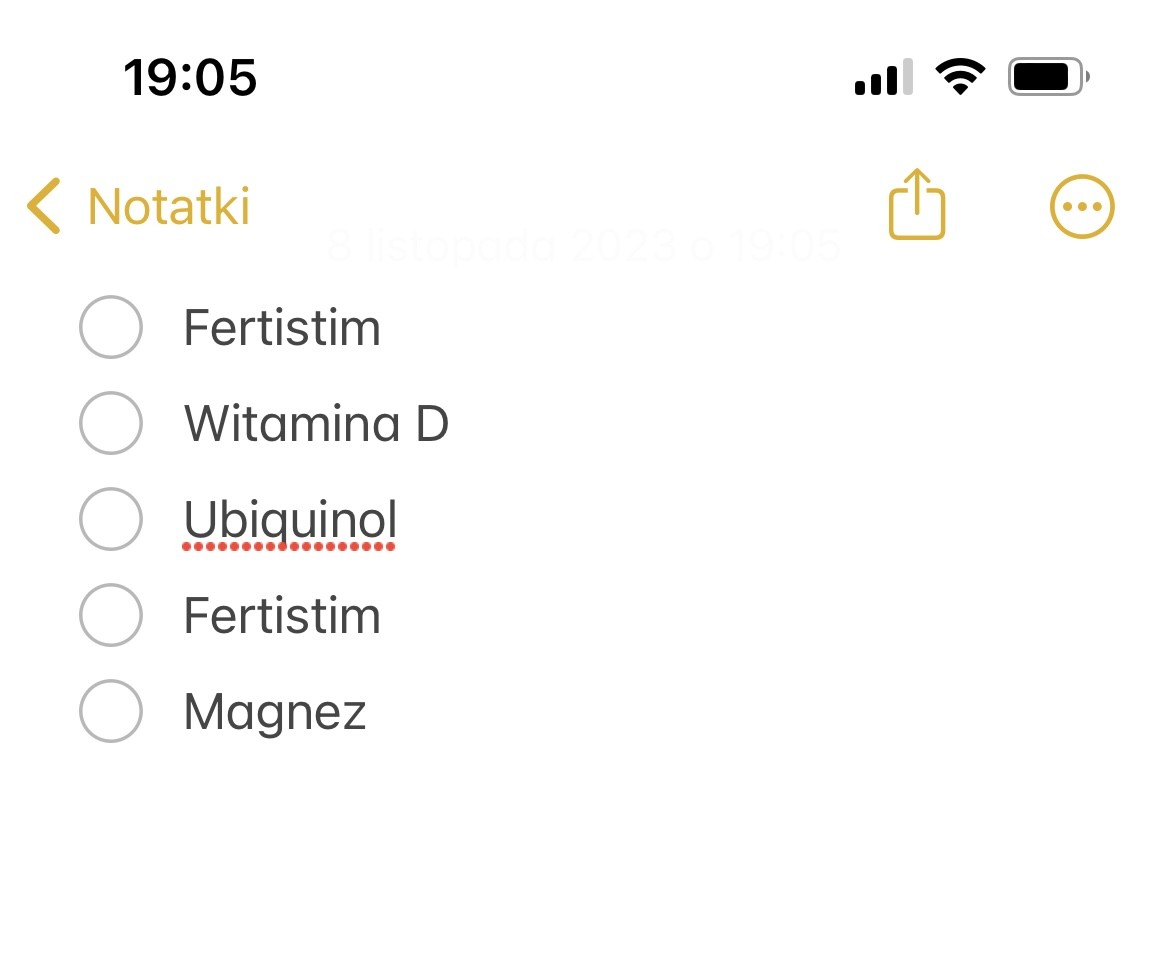Tap the 19:05 clock in status bar

(190, 77)
